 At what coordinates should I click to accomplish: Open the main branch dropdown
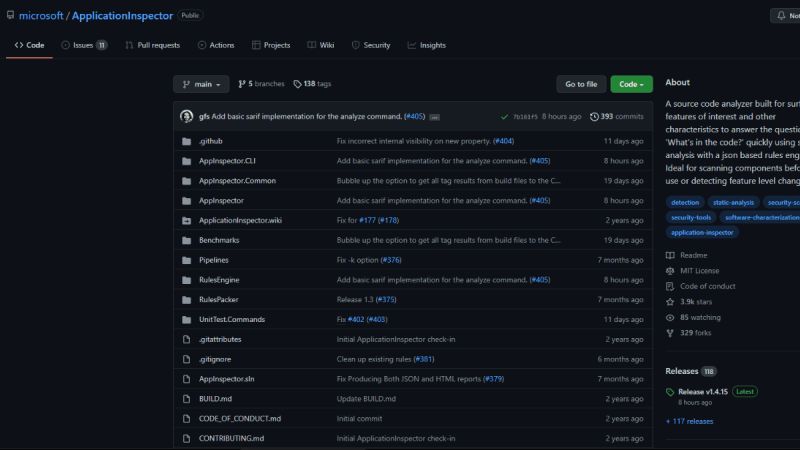click(201, 84)
